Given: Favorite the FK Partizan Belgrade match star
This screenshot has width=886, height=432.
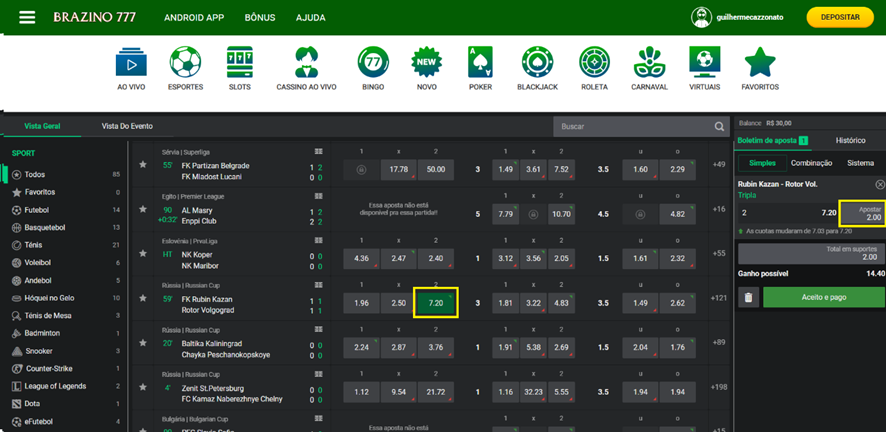Looking at the screenshot, I should [143, 164].
